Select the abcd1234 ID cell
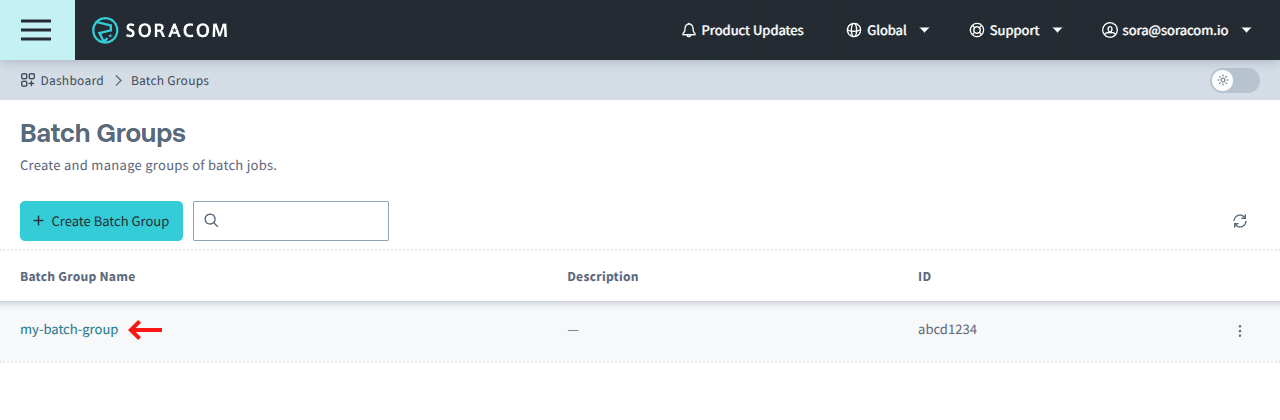The width and height of the screenshot is (1280, 420). (947, 329)
